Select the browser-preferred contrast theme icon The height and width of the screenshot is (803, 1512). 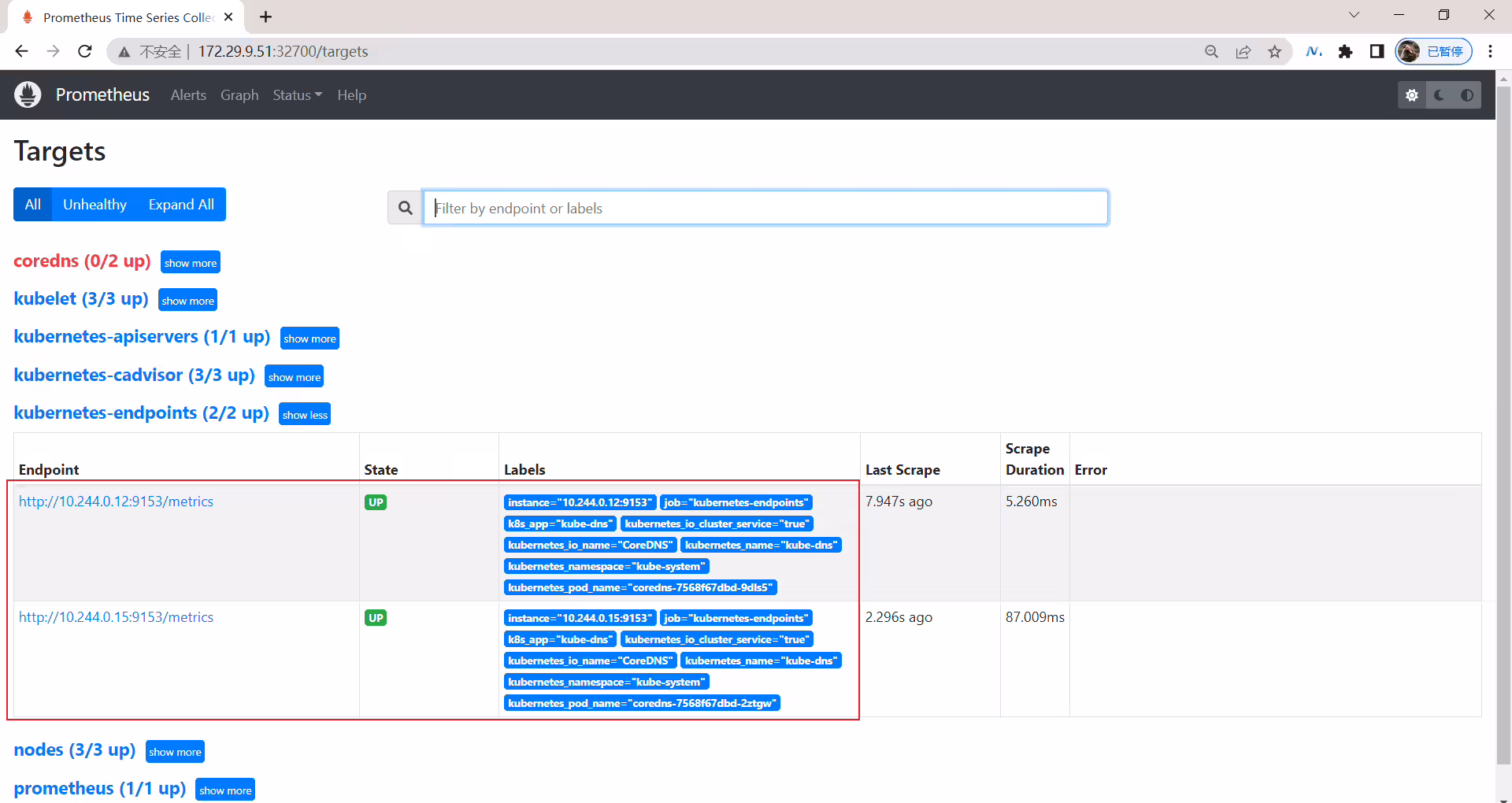pyautogui.click(x=1467, y=95)
